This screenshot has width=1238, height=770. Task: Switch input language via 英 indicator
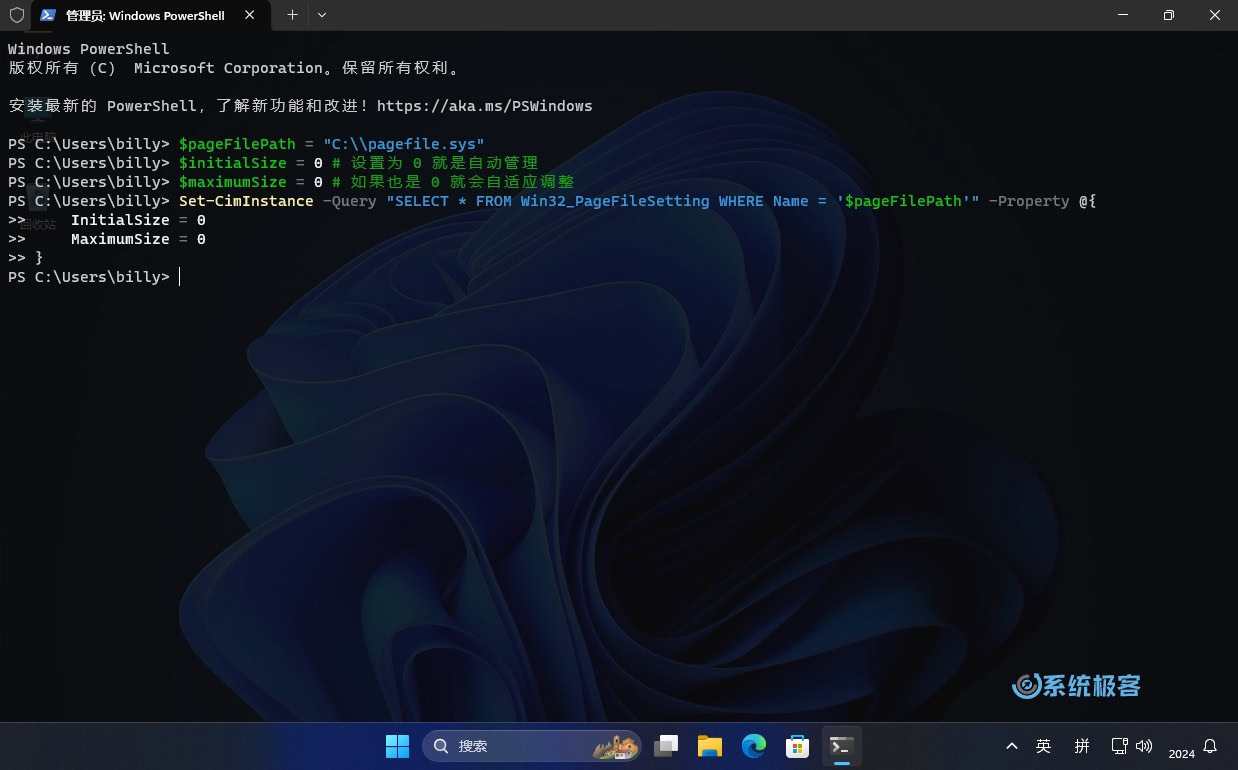[x=1044, y=746]
